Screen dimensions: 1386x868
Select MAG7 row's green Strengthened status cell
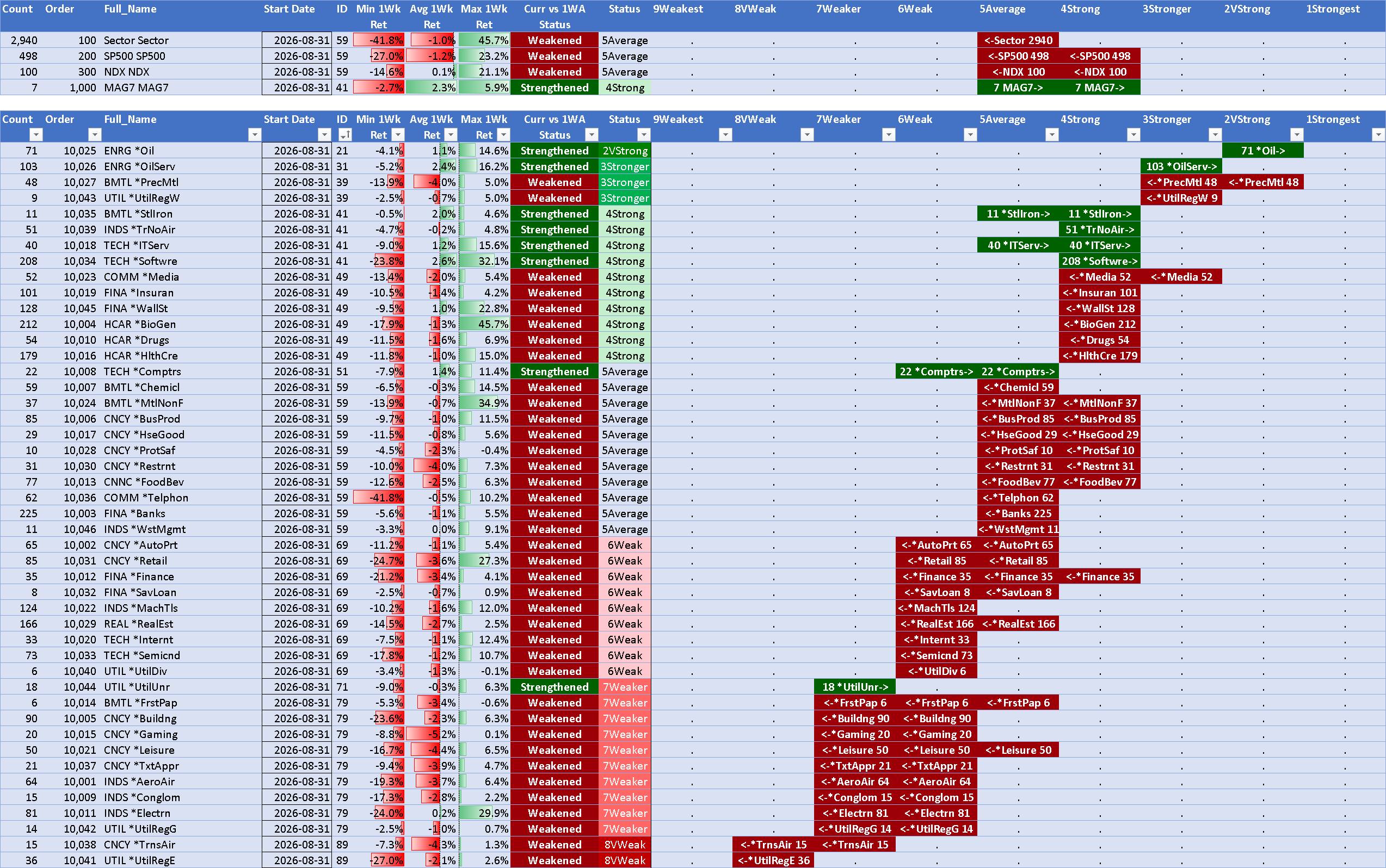(555, 88)
